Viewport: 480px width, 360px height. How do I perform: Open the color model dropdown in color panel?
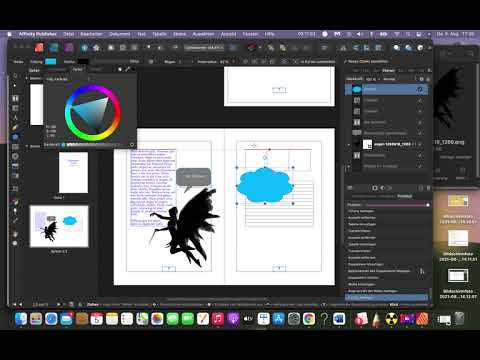point(68,79)
